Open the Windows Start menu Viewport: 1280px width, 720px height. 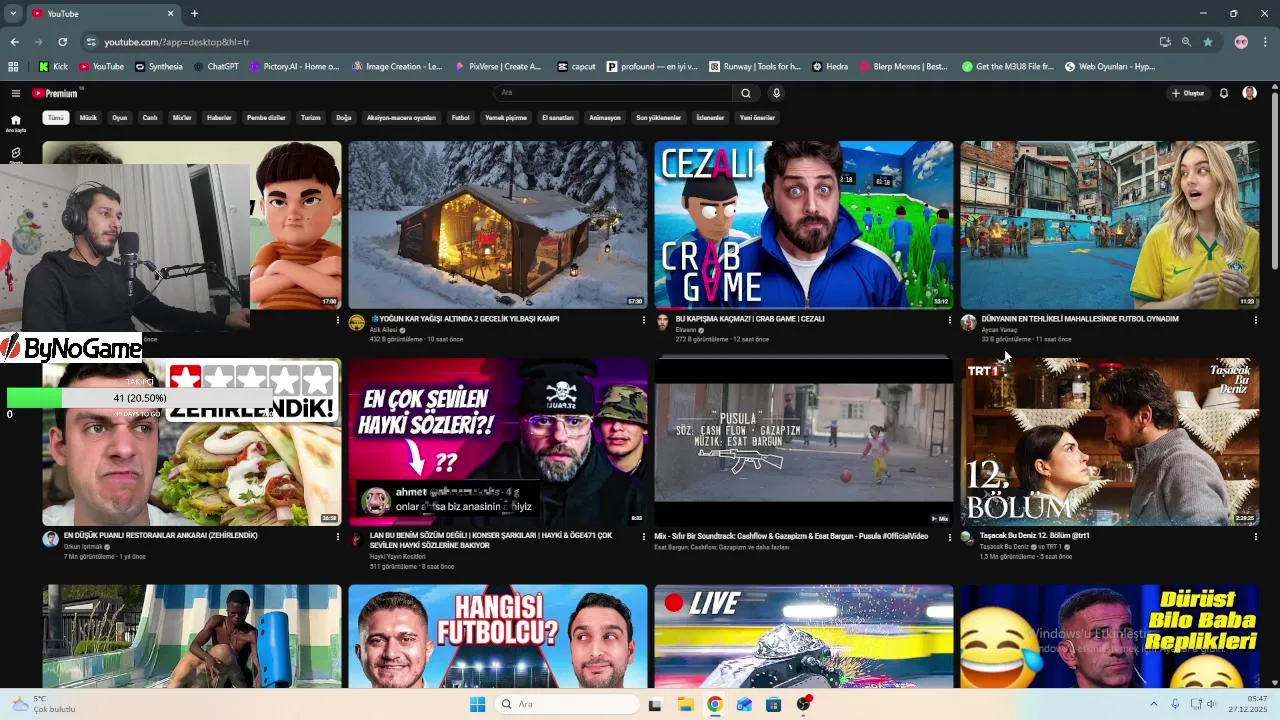(477, 704)
